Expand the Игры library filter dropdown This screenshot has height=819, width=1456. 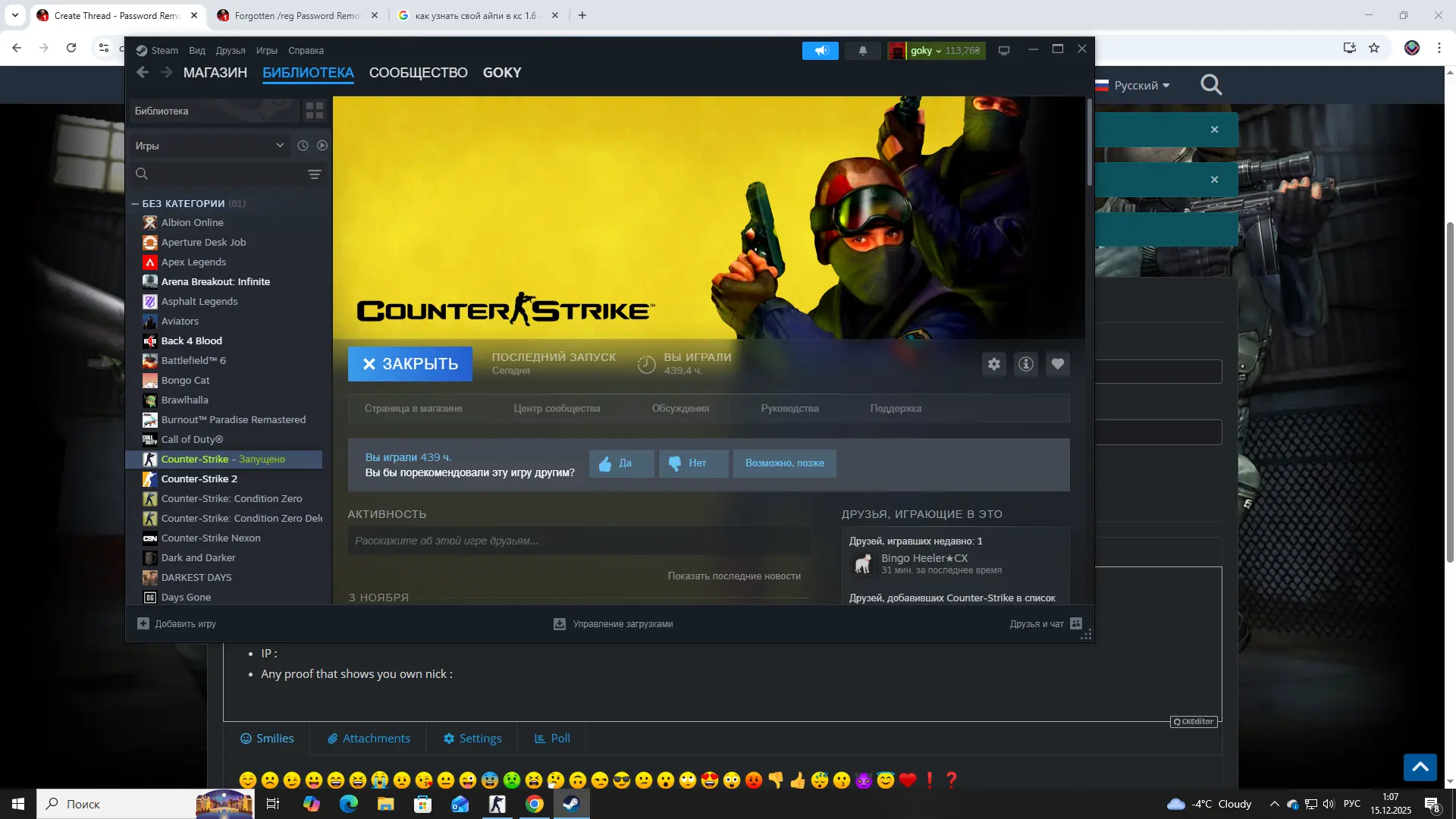[209, 146]
